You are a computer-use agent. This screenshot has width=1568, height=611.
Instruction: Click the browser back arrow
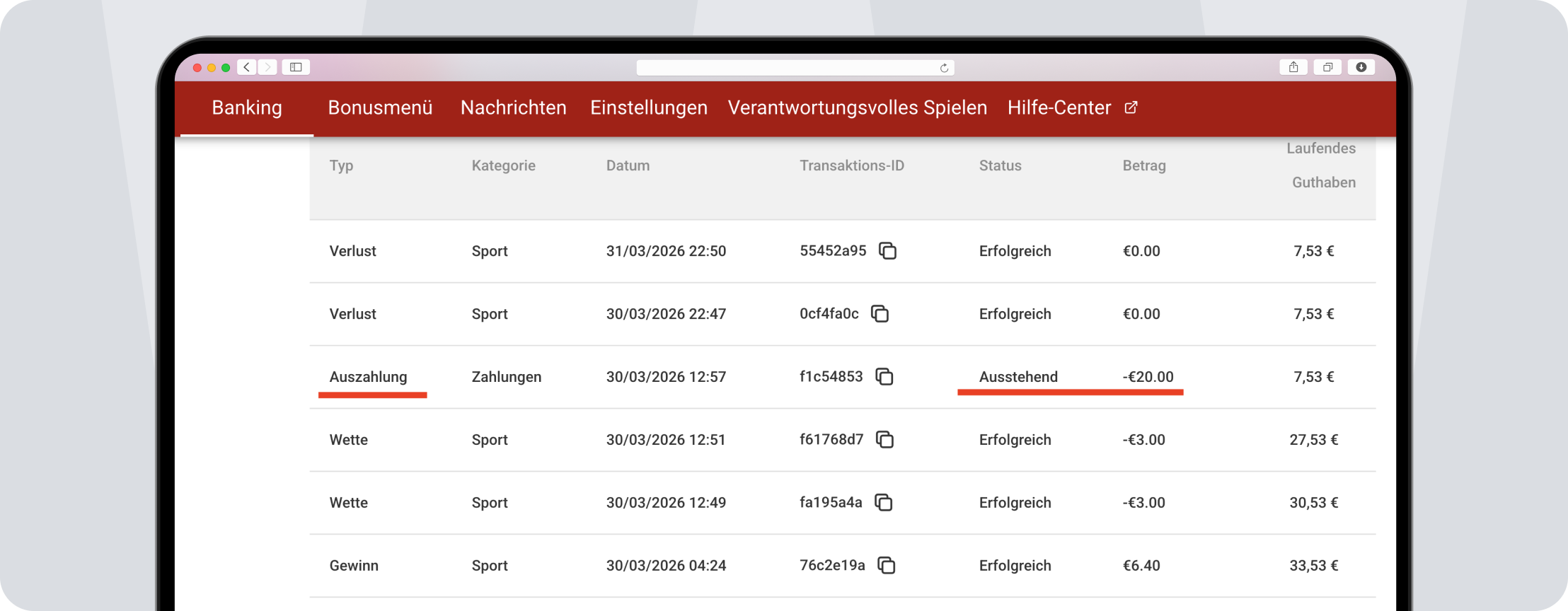click(x=247, y=67)
